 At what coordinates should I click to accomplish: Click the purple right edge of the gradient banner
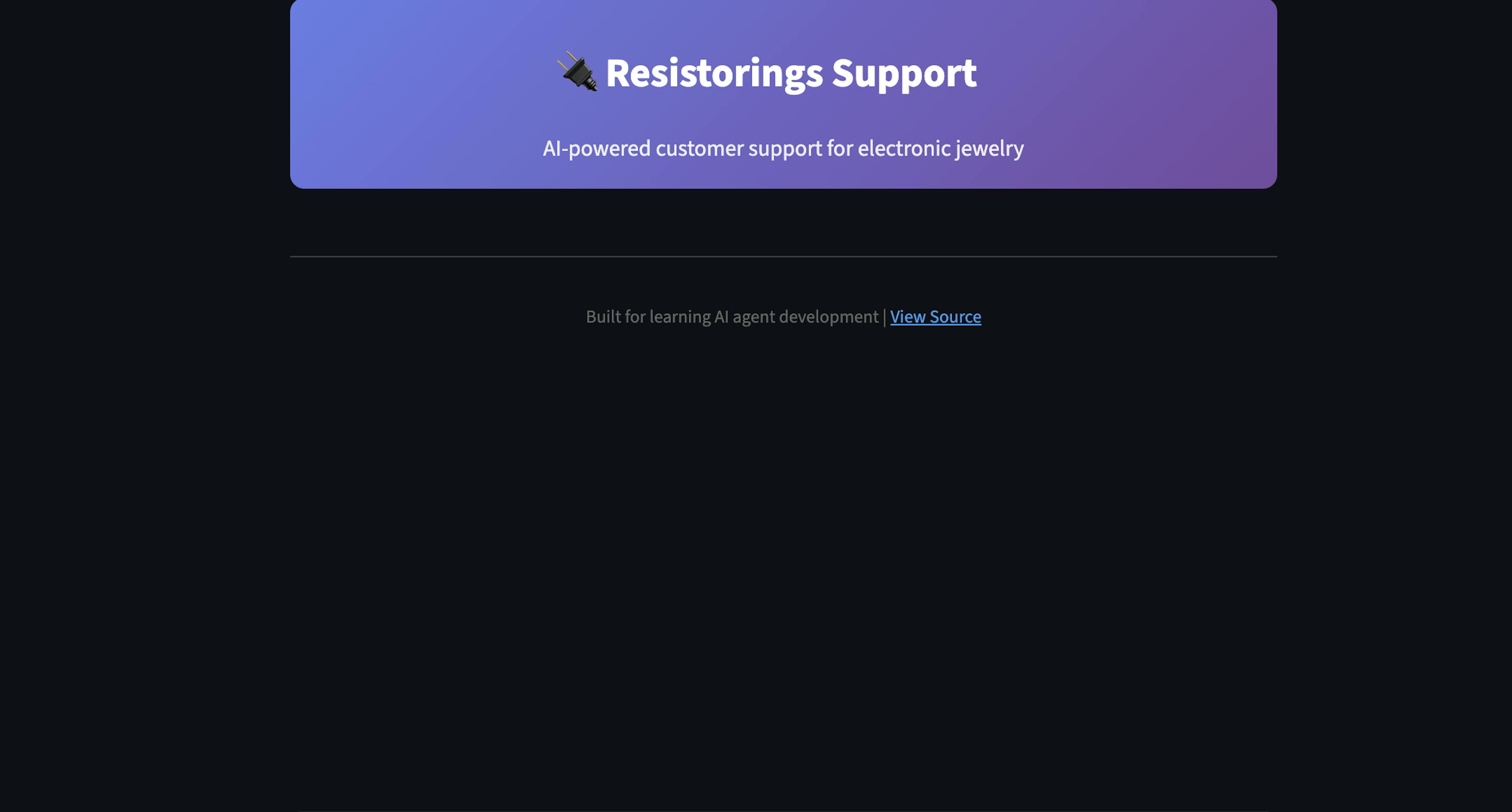[1267, 94]
